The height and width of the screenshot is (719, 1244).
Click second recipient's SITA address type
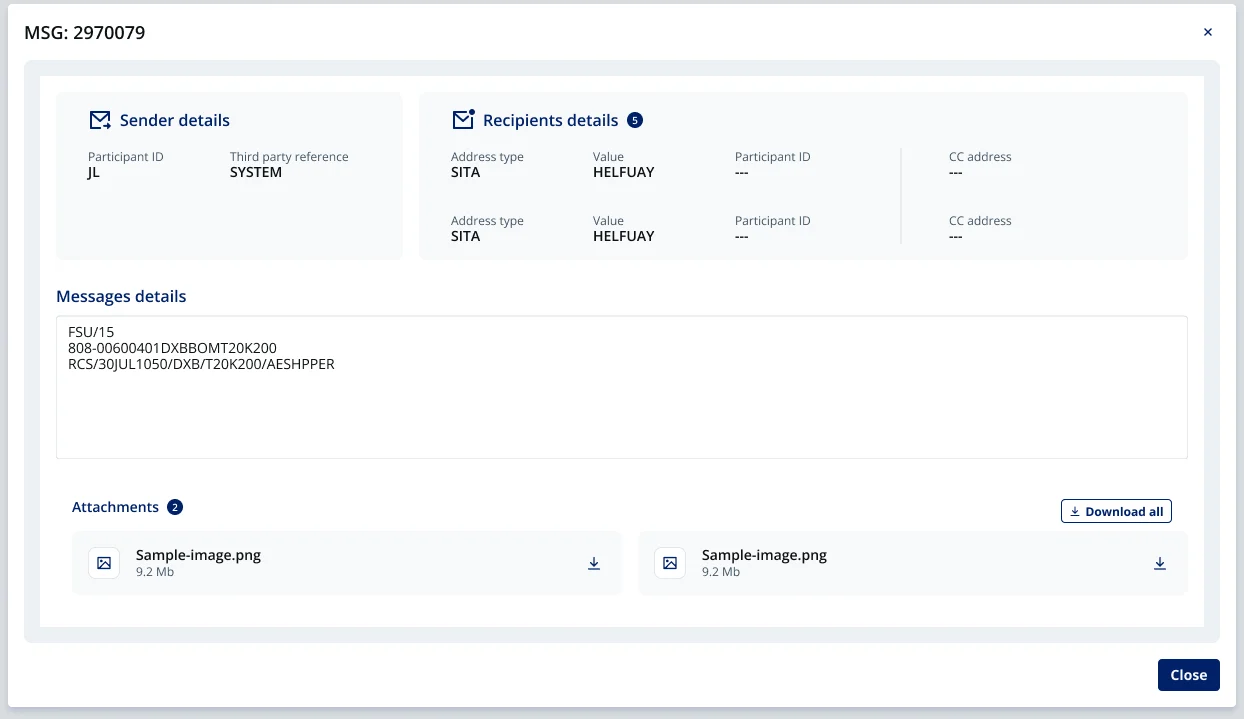point(466,236)
